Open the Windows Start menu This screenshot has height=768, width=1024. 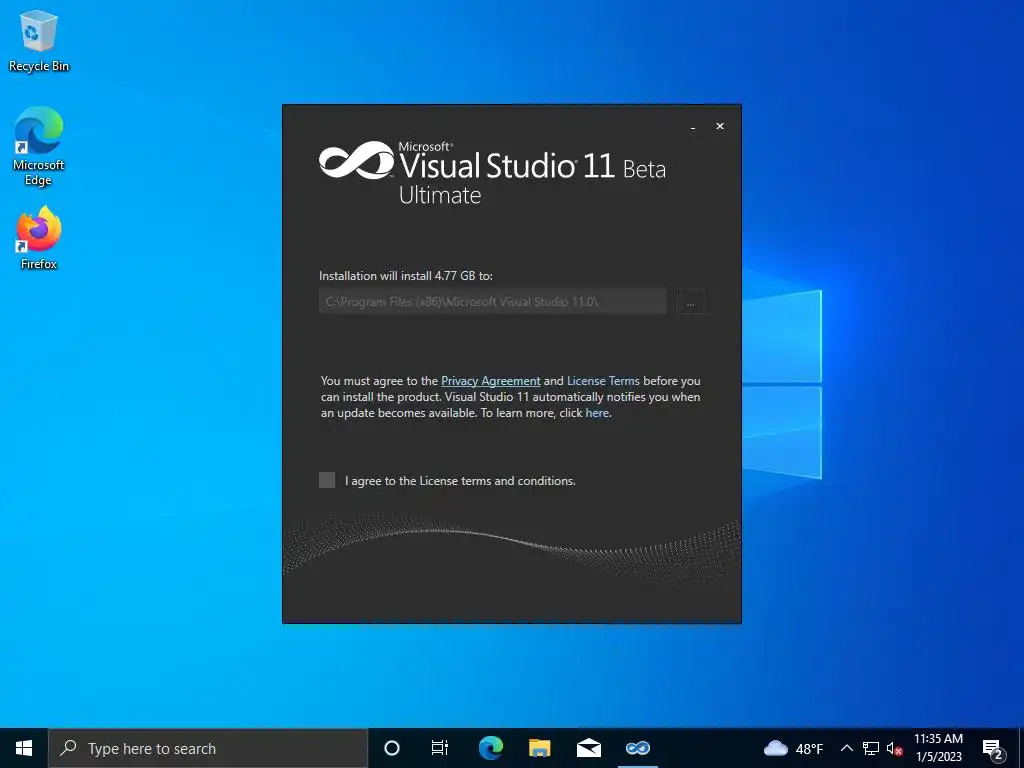(24, 748)
